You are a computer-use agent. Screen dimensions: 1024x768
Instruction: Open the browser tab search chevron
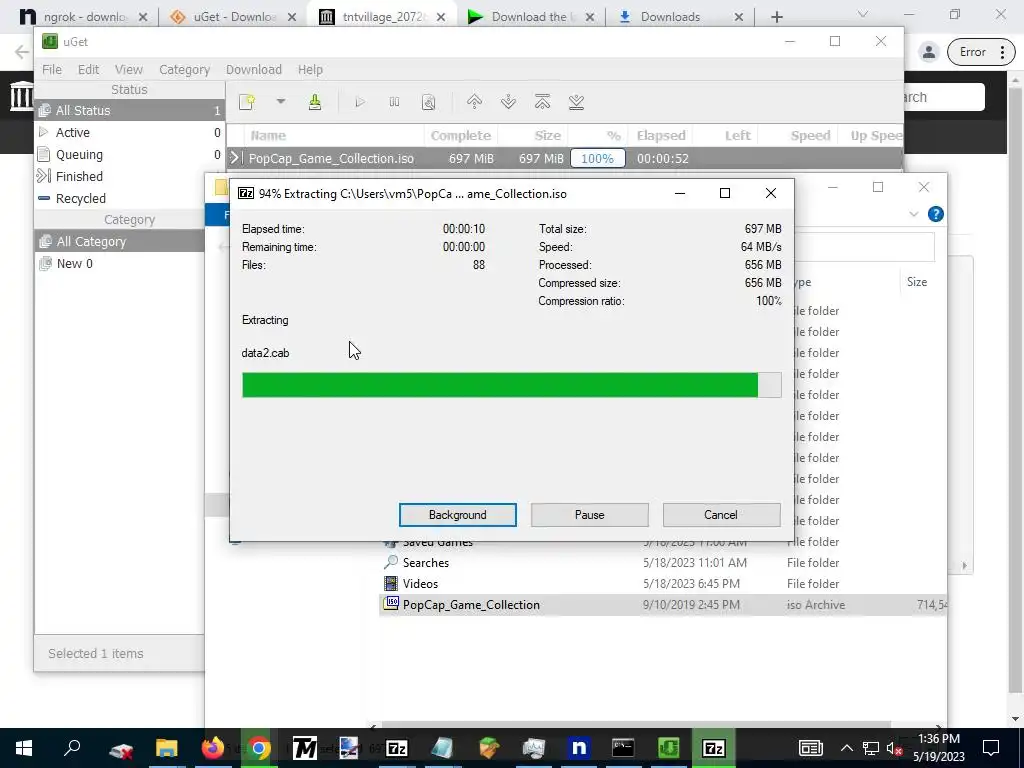click(863, 14)
